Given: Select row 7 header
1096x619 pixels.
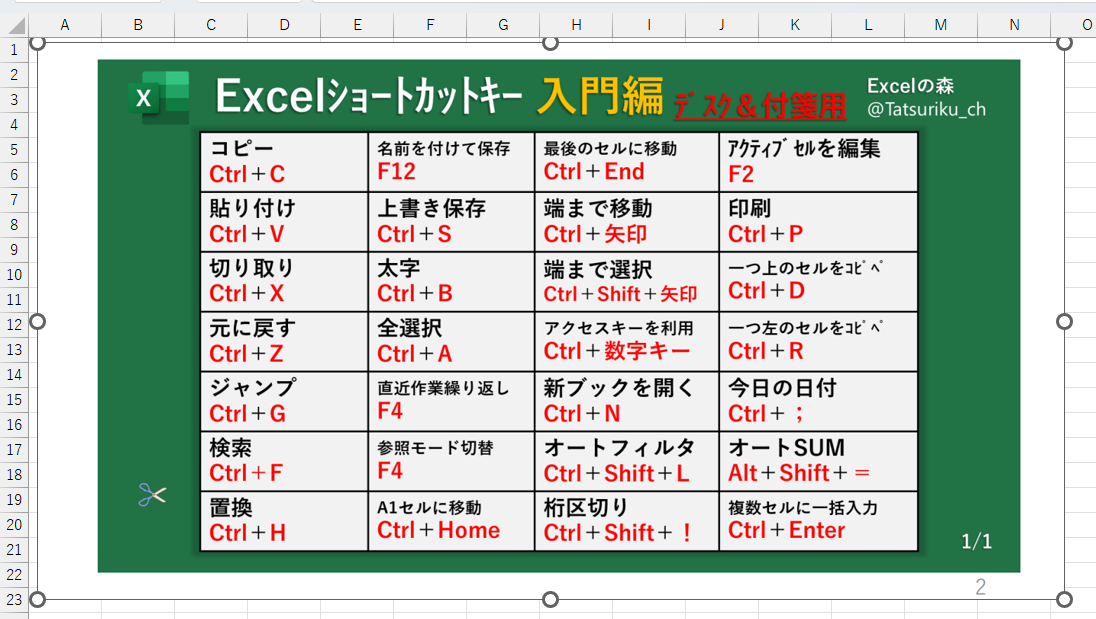Looking at the screenshot, I should pyautogui.click(x=14, y=200).
